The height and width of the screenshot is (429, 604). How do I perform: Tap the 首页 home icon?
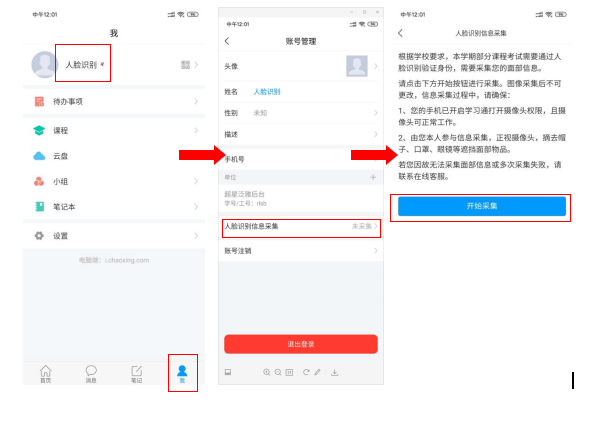[x=45, y=372]
